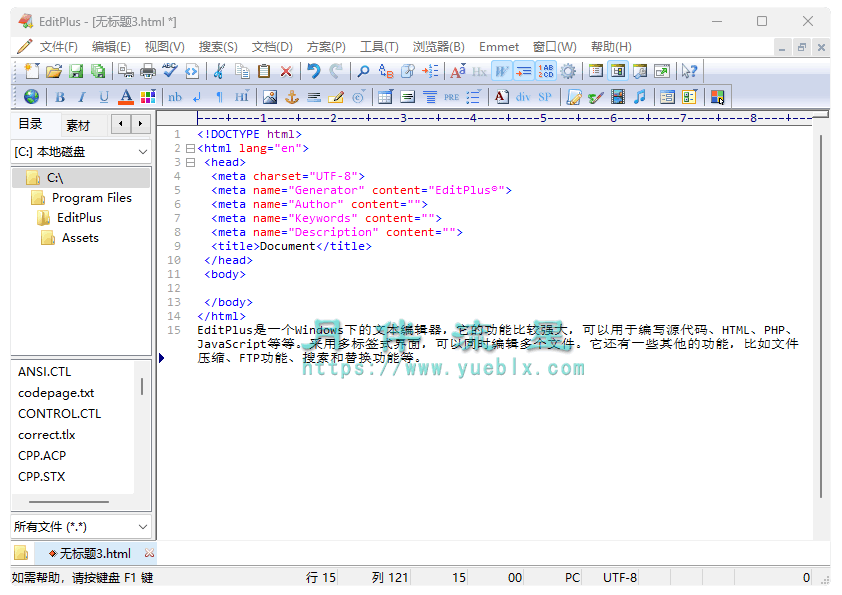Toggle line numbers display button
Viewport: 842px width, 595px height.
[546, 71]
